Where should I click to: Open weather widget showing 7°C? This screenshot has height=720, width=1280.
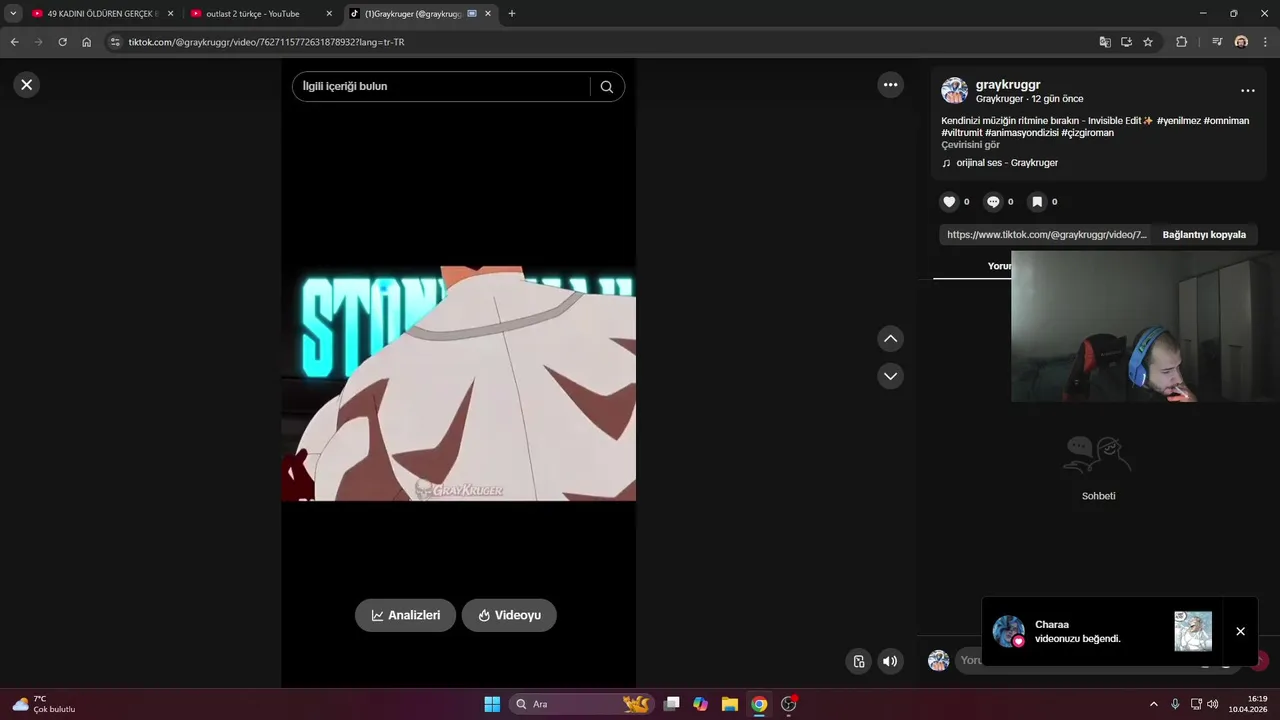44,704
